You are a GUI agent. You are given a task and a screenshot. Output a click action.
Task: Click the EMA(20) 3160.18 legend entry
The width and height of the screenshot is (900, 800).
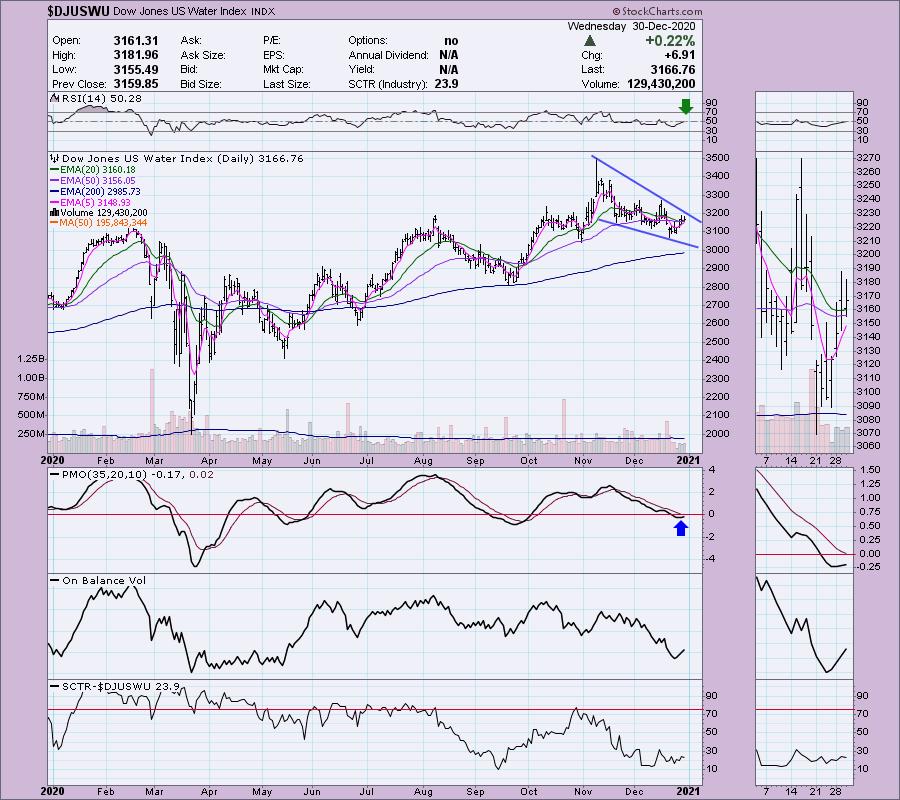point(94,170)
